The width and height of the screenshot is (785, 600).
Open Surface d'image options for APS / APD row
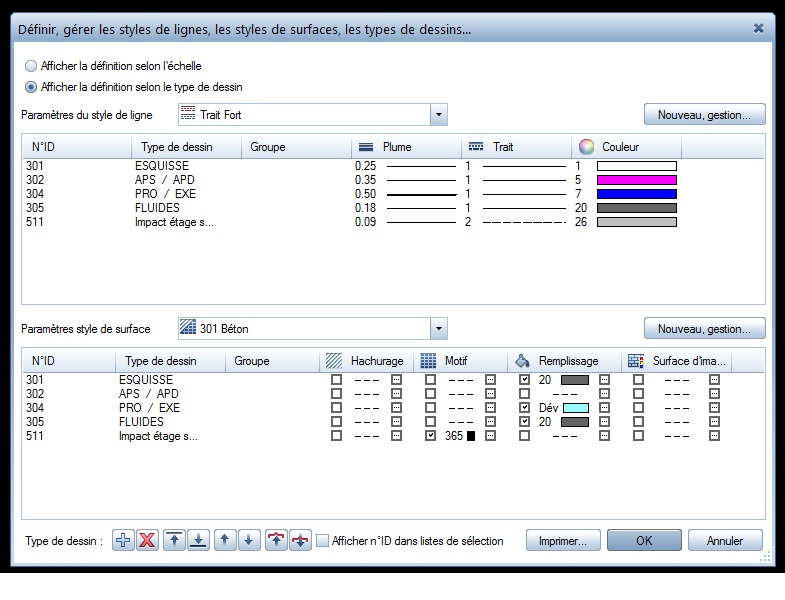714,394
